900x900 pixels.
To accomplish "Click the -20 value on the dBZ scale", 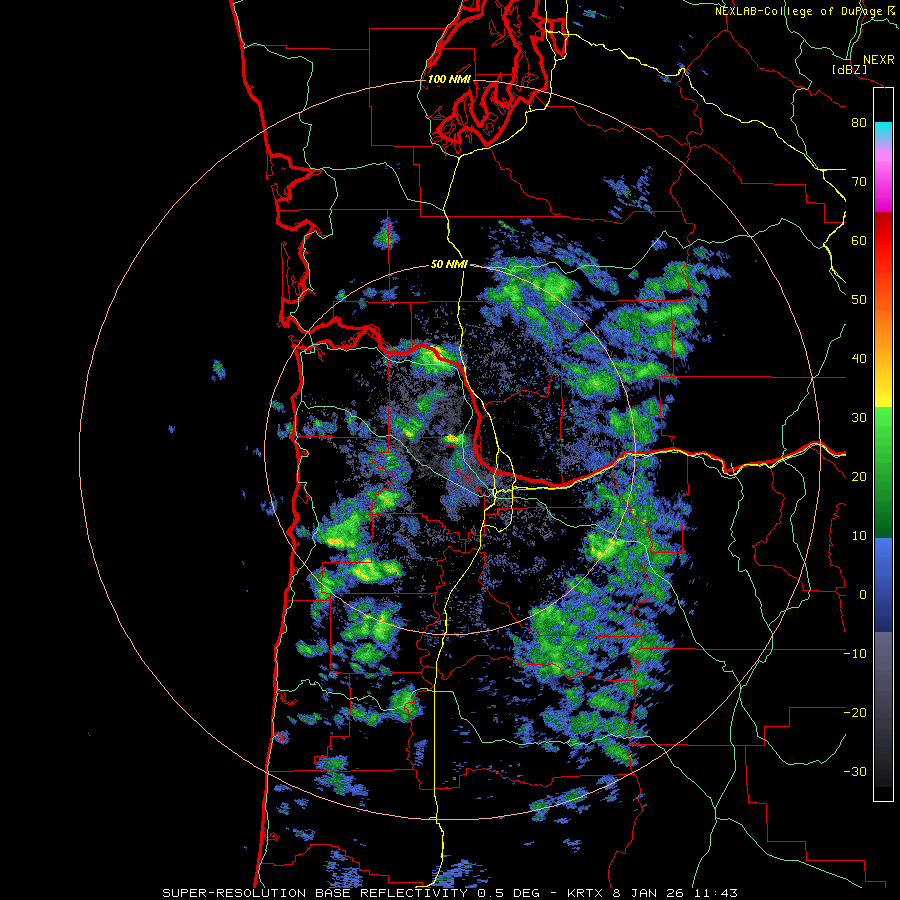I will point(855,713).
